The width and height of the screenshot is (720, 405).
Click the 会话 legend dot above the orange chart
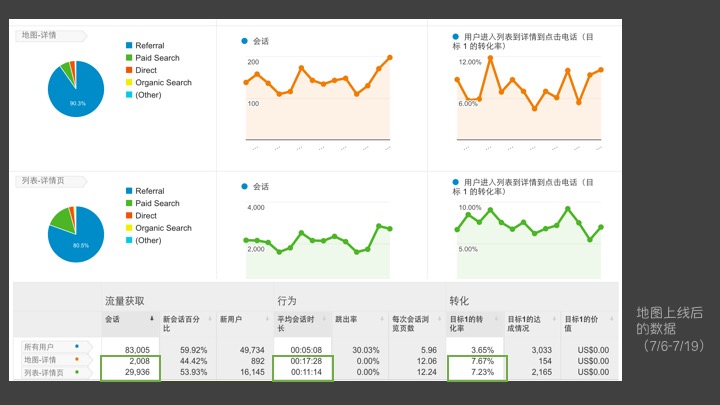[x=244, y=41]
